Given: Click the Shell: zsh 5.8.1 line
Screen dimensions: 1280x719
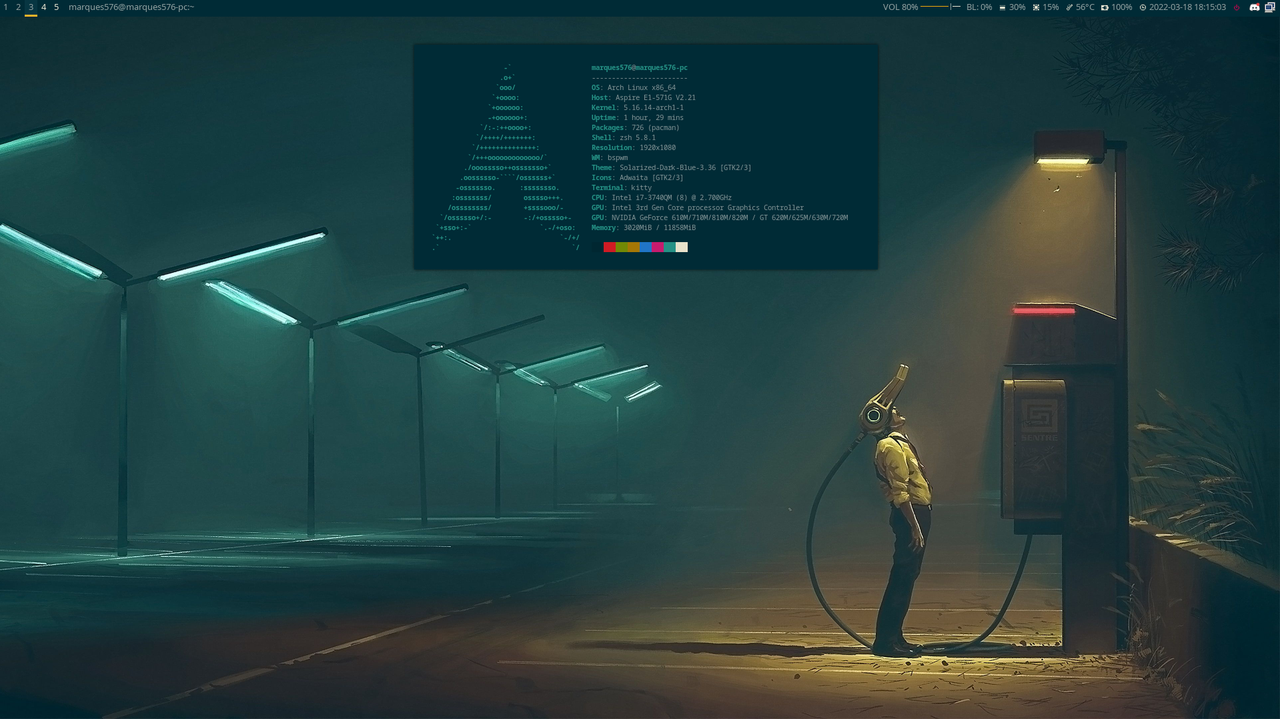Looking at the screenshot, I should coord(623,138).
